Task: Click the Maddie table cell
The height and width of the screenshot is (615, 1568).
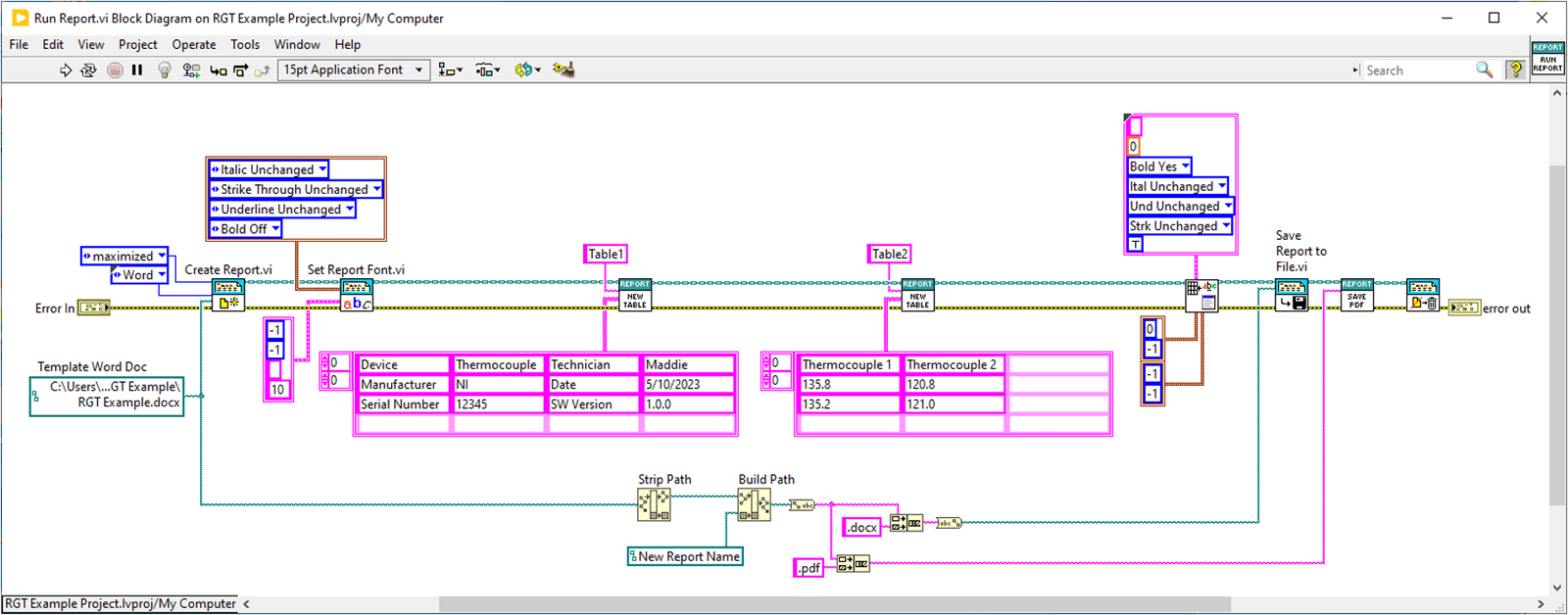Action: (688, 364)
